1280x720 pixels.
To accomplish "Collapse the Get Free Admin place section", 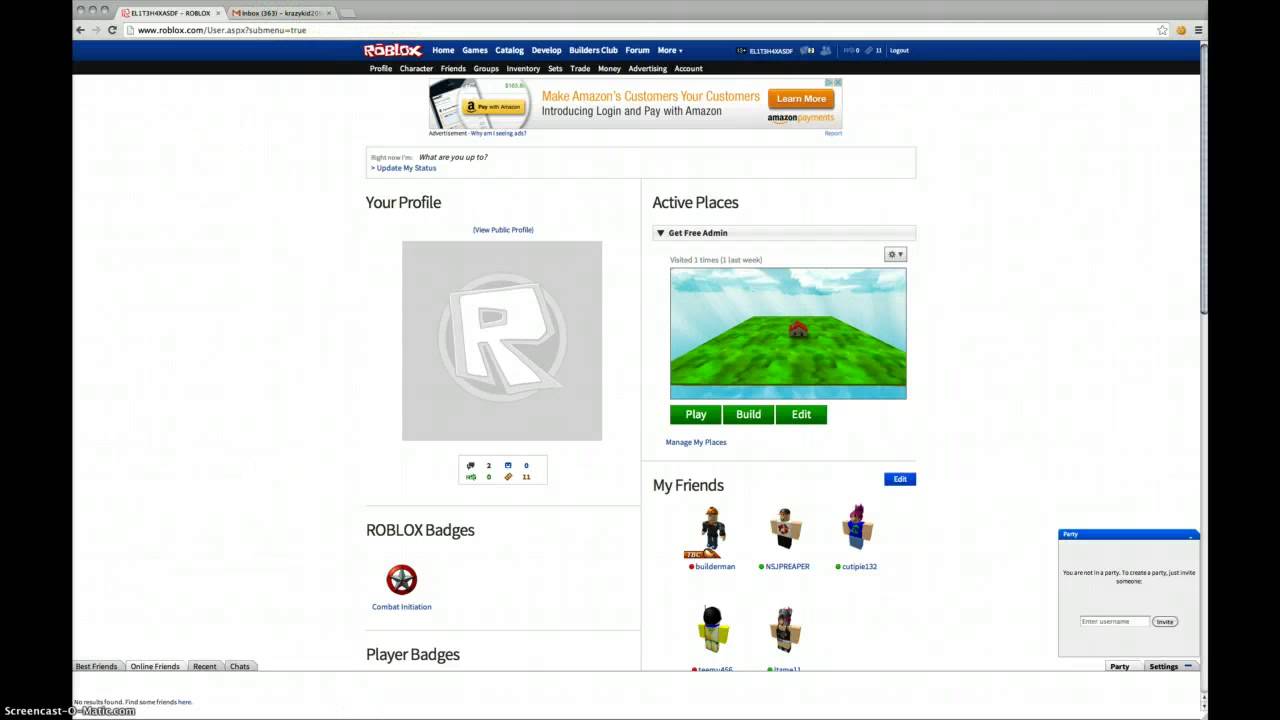I will click(x=660, y=233).
